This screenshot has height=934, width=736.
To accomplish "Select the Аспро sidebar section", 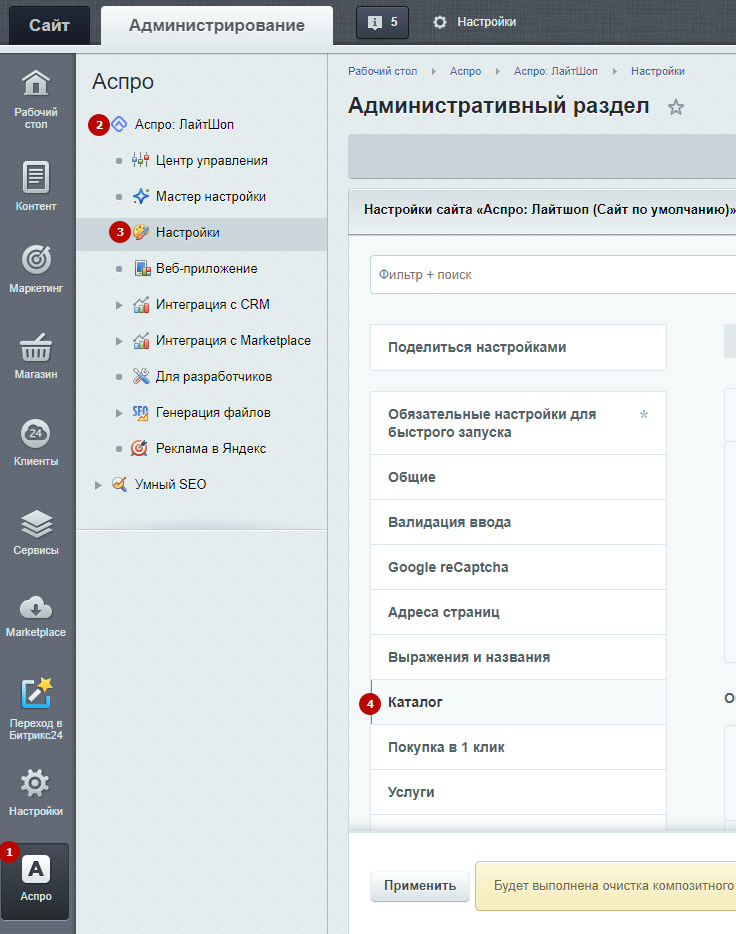I will click(36, 880).
